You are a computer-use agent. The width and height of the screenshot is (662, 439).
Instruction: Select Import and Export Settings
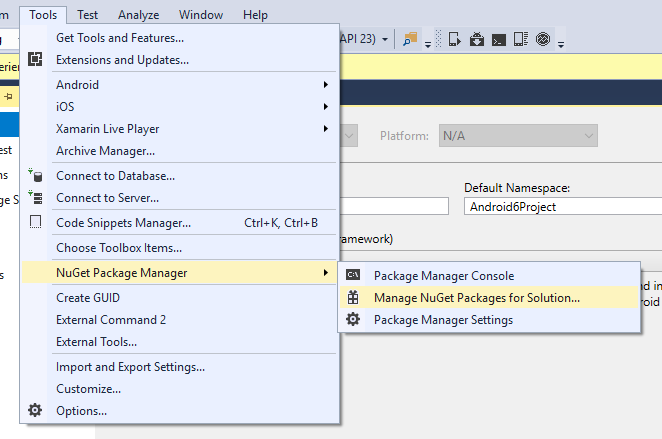(x=179, y=367)
